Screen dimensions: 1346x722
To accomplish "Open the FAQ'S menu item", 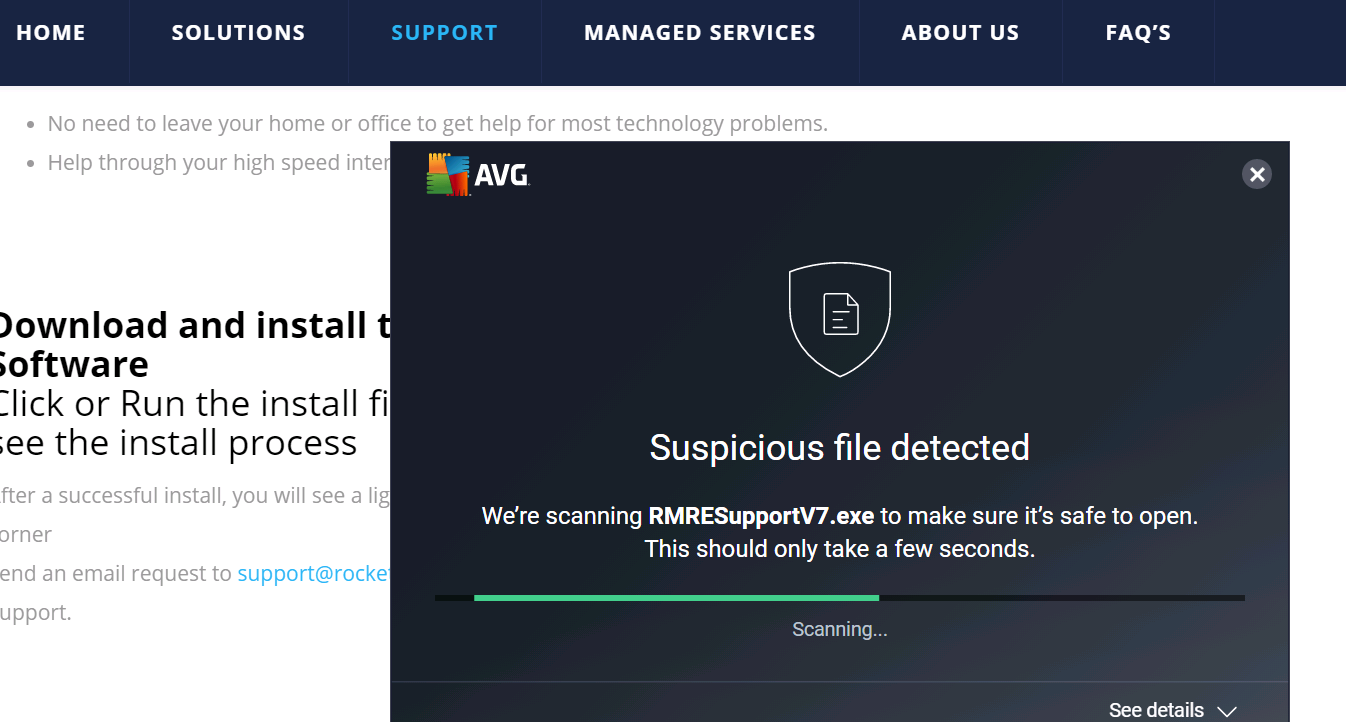I will tap(1138, 33).
